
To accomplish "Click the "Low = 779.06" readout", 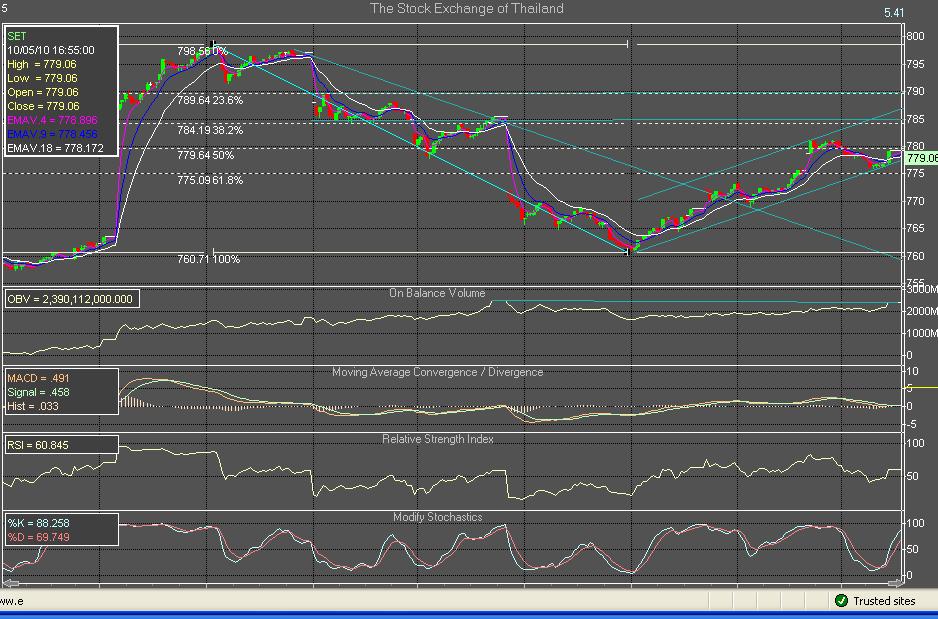I will 42,78.
